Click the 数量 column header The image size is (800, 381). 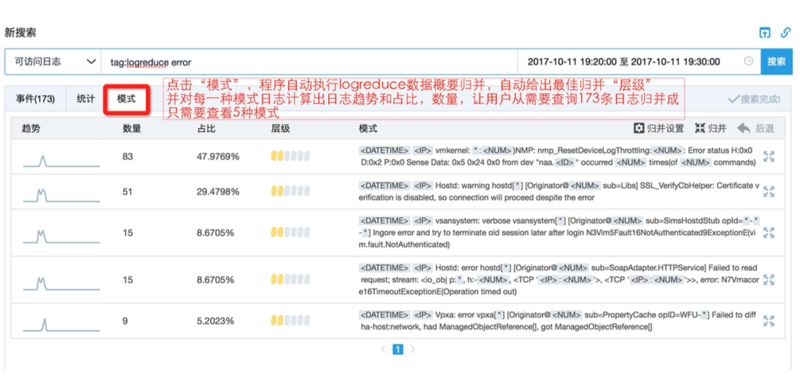(132, 129)
